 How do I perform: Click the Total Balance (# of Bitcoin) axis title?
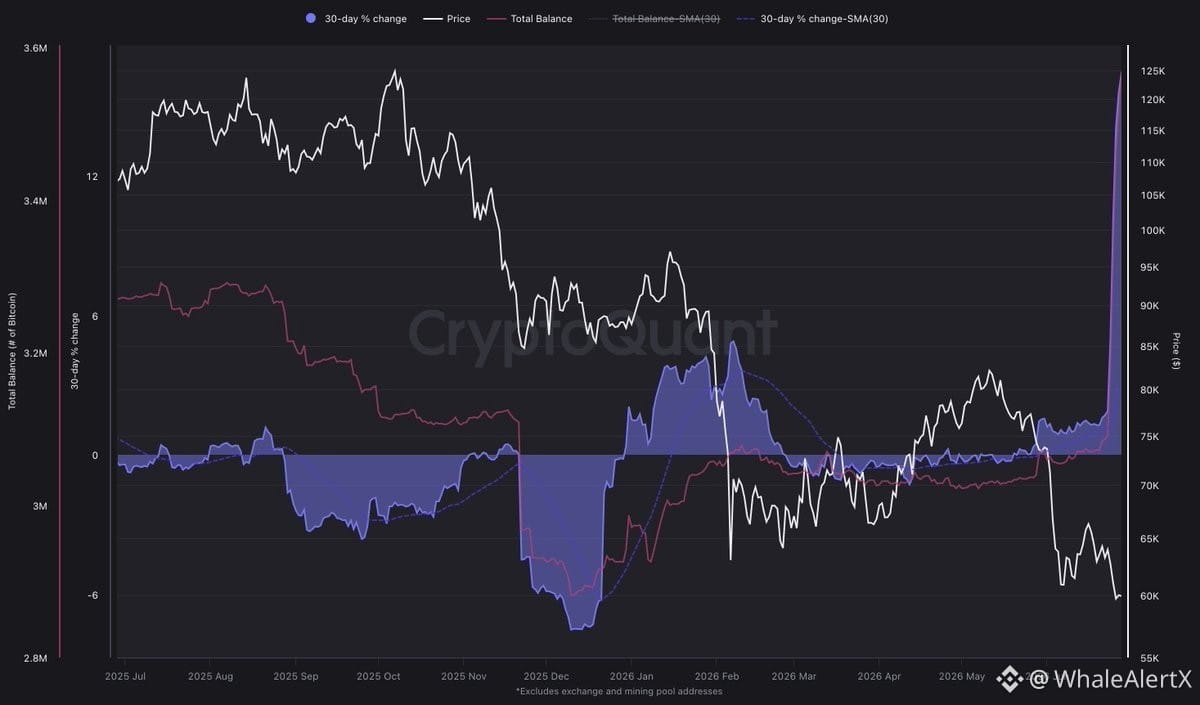[x=13, y=352]
